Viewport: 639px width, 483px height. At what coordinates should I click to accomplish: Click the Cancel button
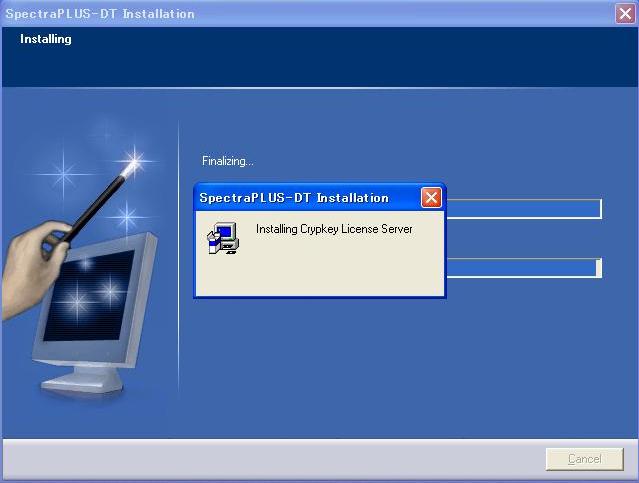(x=584, y=459)
